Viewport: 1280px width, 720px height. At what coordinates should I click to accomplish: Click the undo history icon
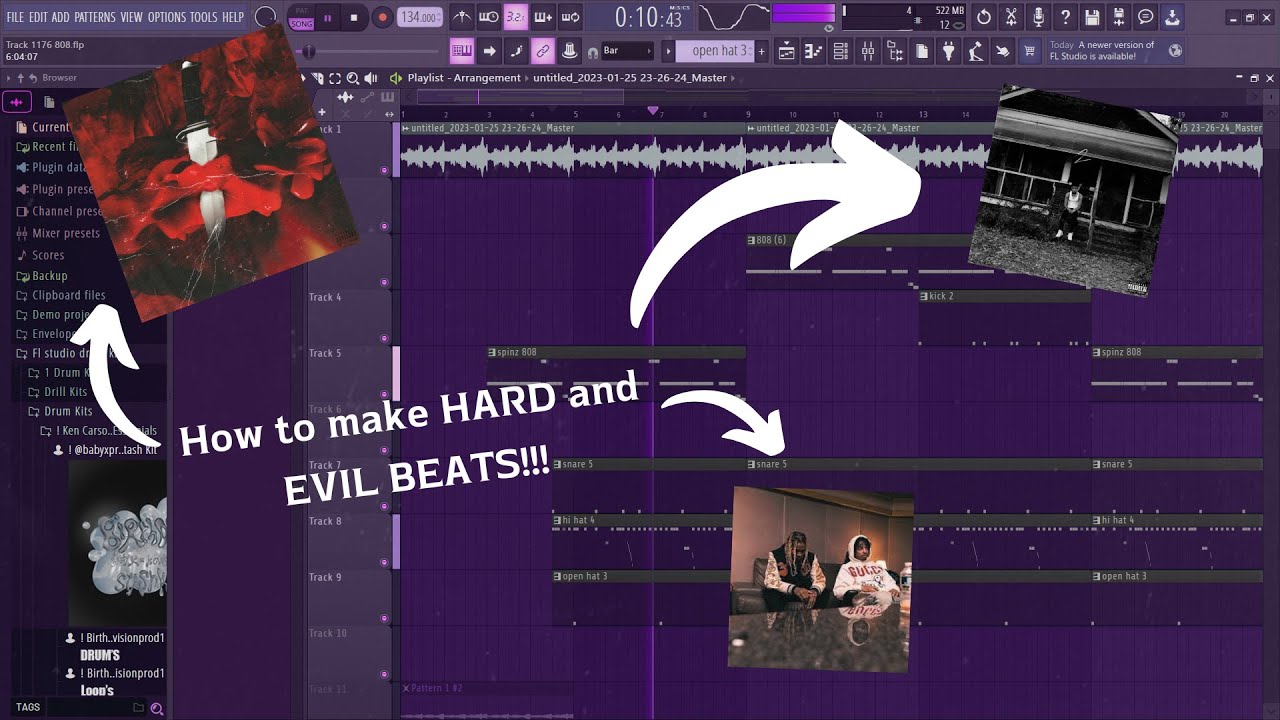(984, 17)
